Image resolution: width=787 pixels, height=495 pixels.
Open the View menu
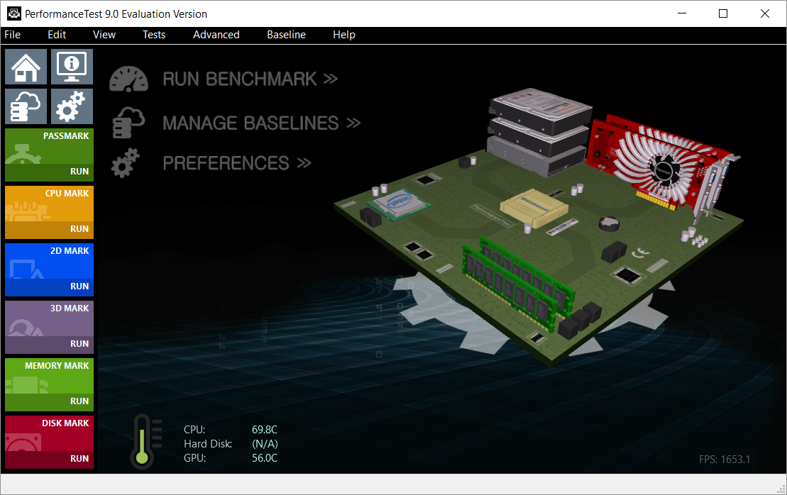pos(104,35)
